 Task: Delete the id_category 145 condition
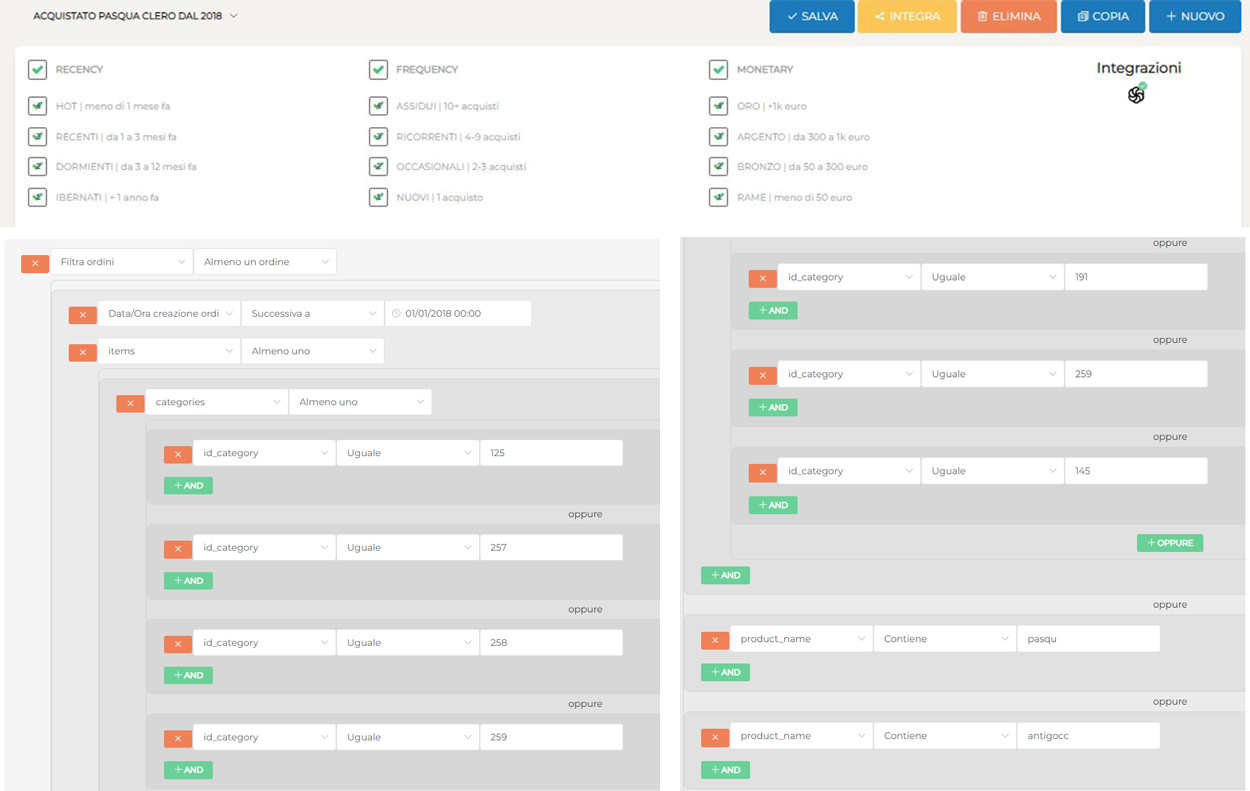[763, 472]
